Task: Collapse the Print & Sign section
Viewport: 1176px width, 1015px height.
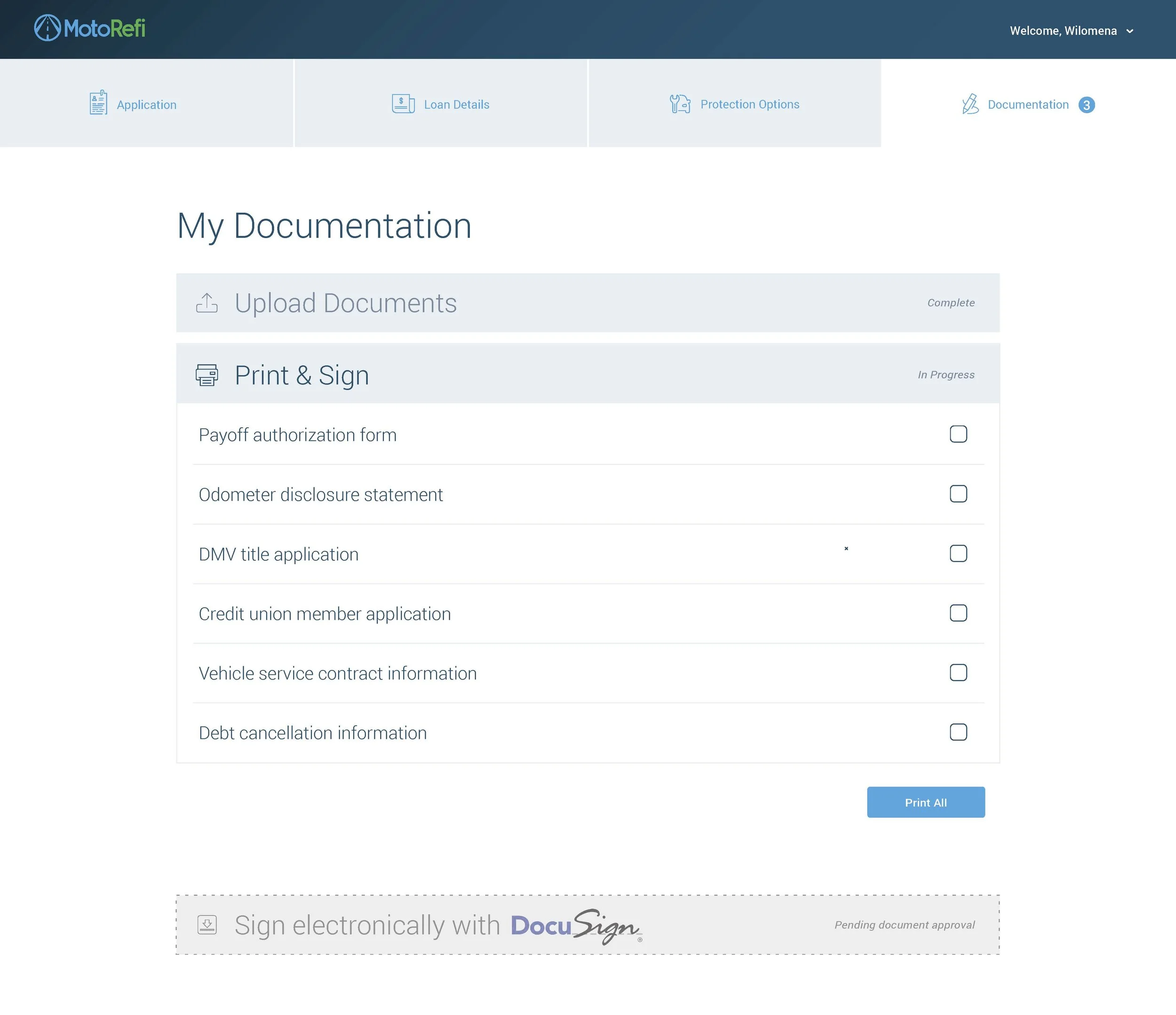Action: tap(588, 375)
